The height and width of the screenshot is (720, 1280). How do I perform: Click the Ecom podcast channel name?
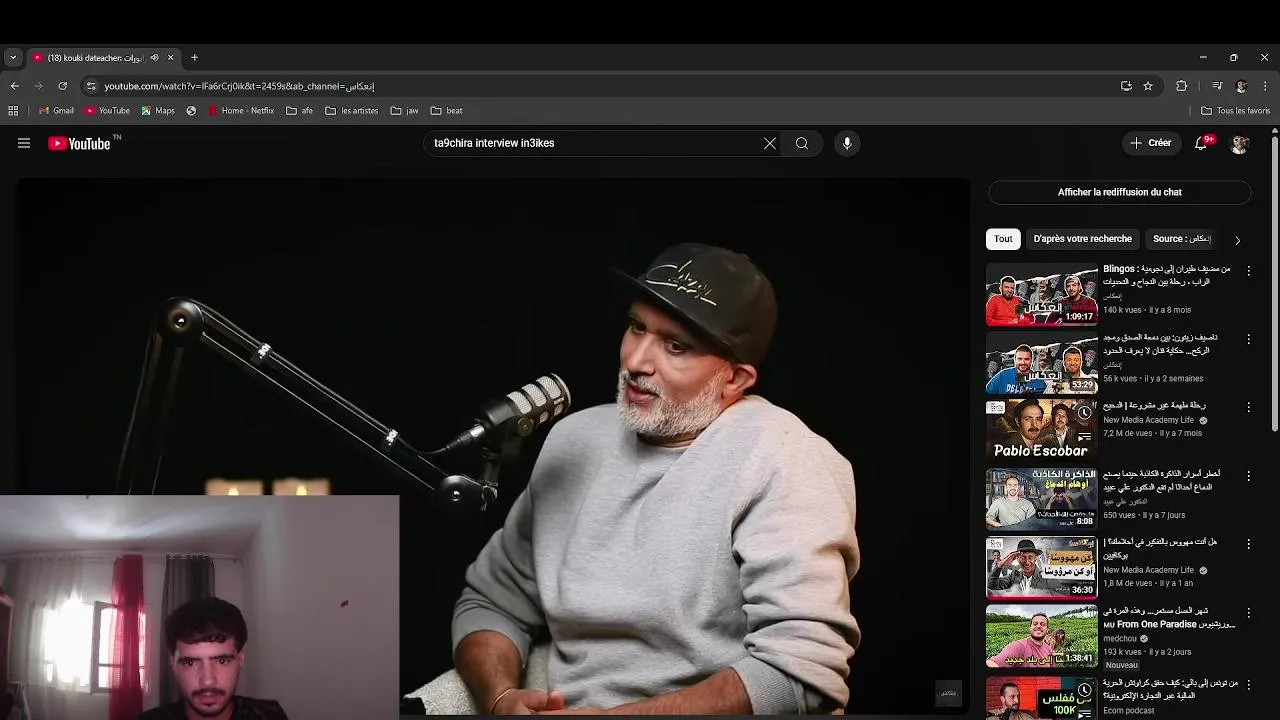click(x=1129, y=711)
